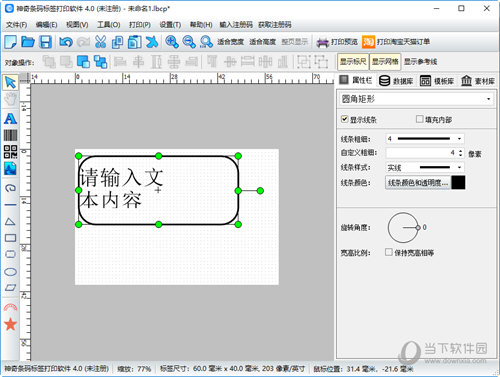Paste from the clipboard icon
The image size is (500, 377).
pyautogui.click(x=135, y=42)
